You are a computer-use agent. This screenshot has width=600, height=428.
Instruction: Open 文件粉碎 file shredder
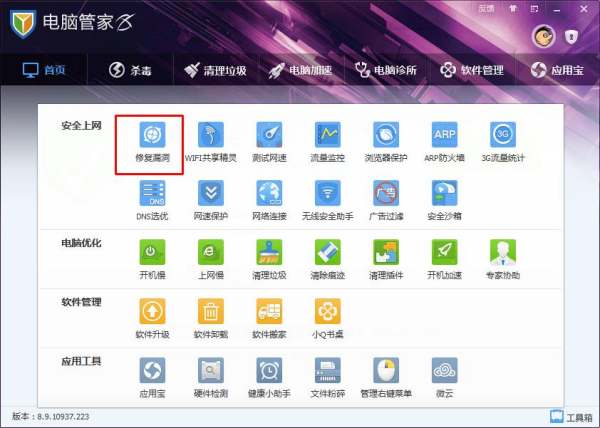pos(328,378)
